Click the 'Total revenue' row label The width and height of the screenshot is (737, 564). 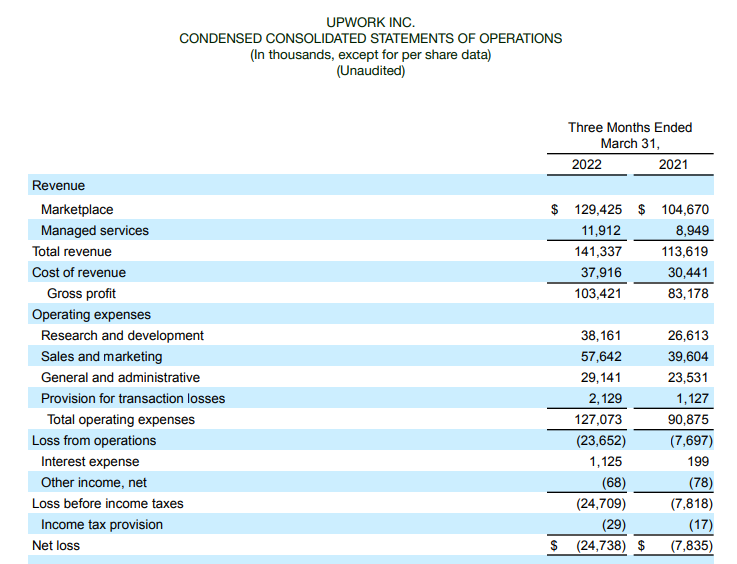72,251
